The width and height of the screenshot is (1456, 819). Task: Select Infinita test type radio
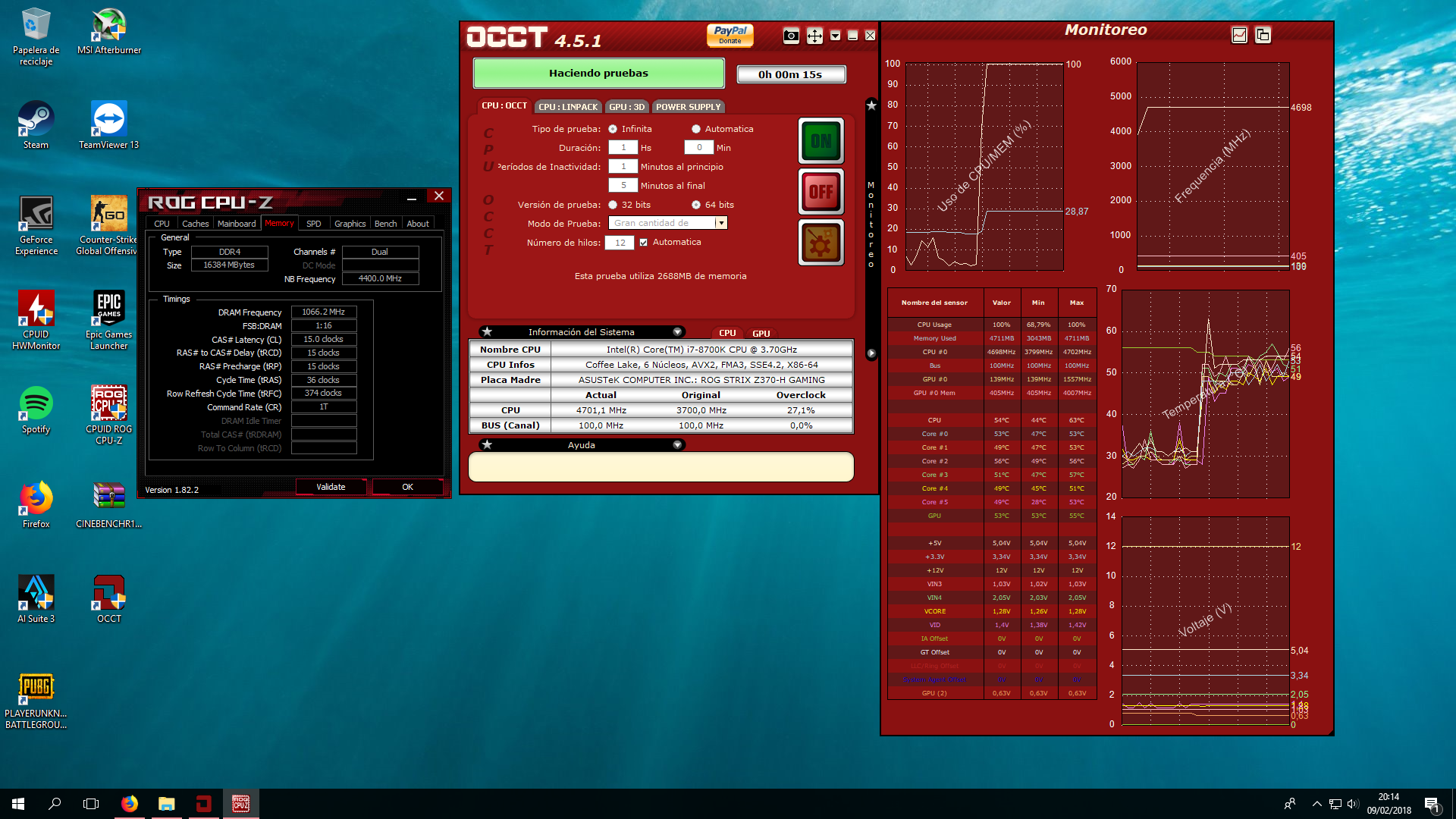613,129
